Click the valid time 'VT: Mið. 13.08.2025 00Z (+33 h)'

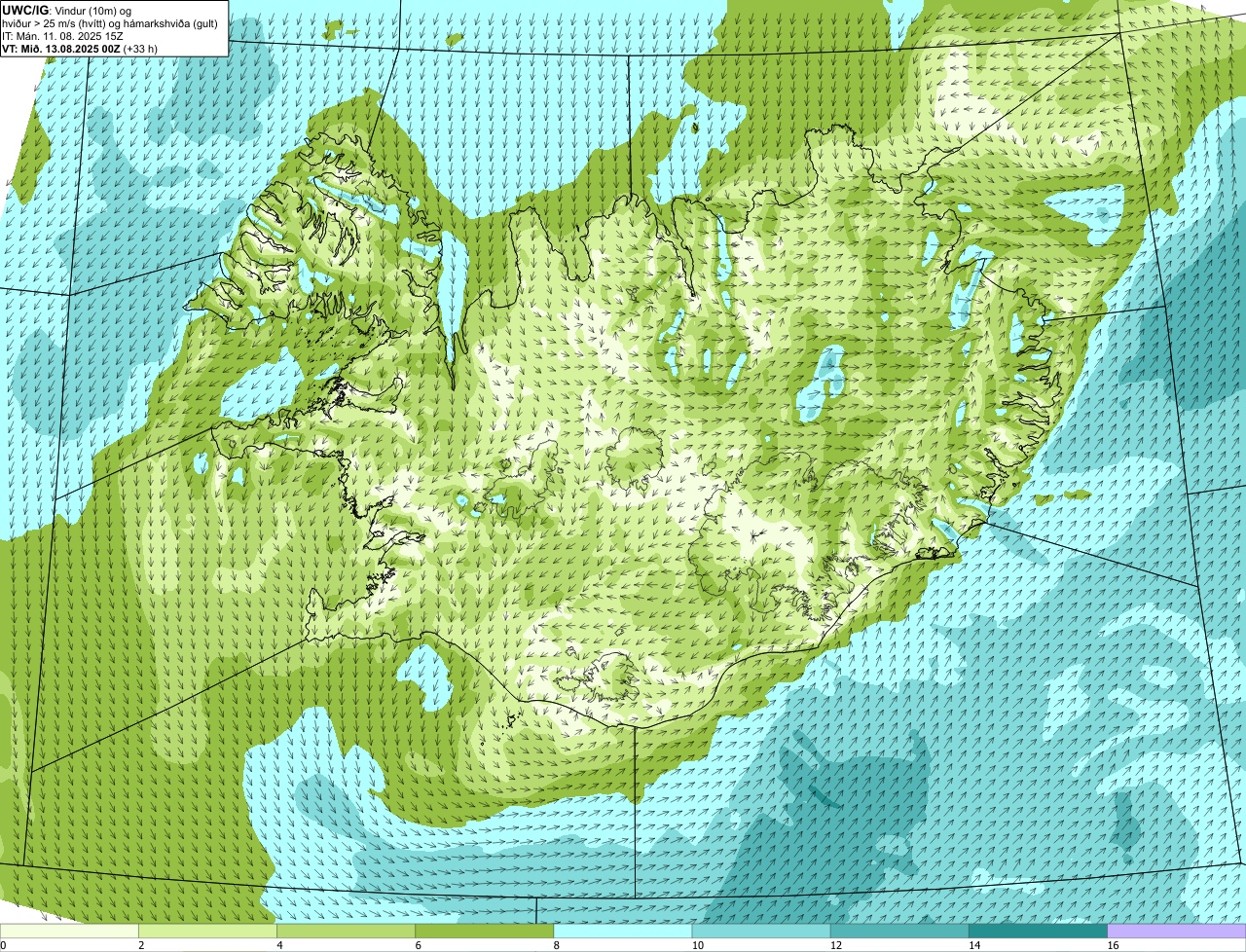click(x=80, y=49)
